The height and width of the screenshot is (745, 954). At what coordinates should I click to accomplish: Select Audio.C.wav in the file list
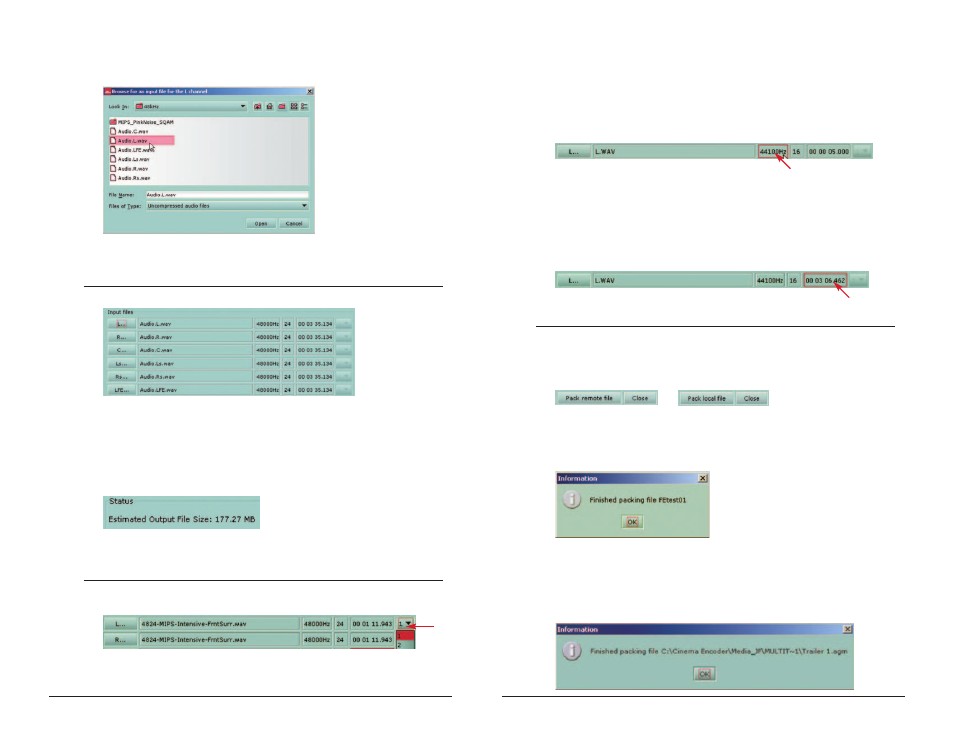point(129,131)
